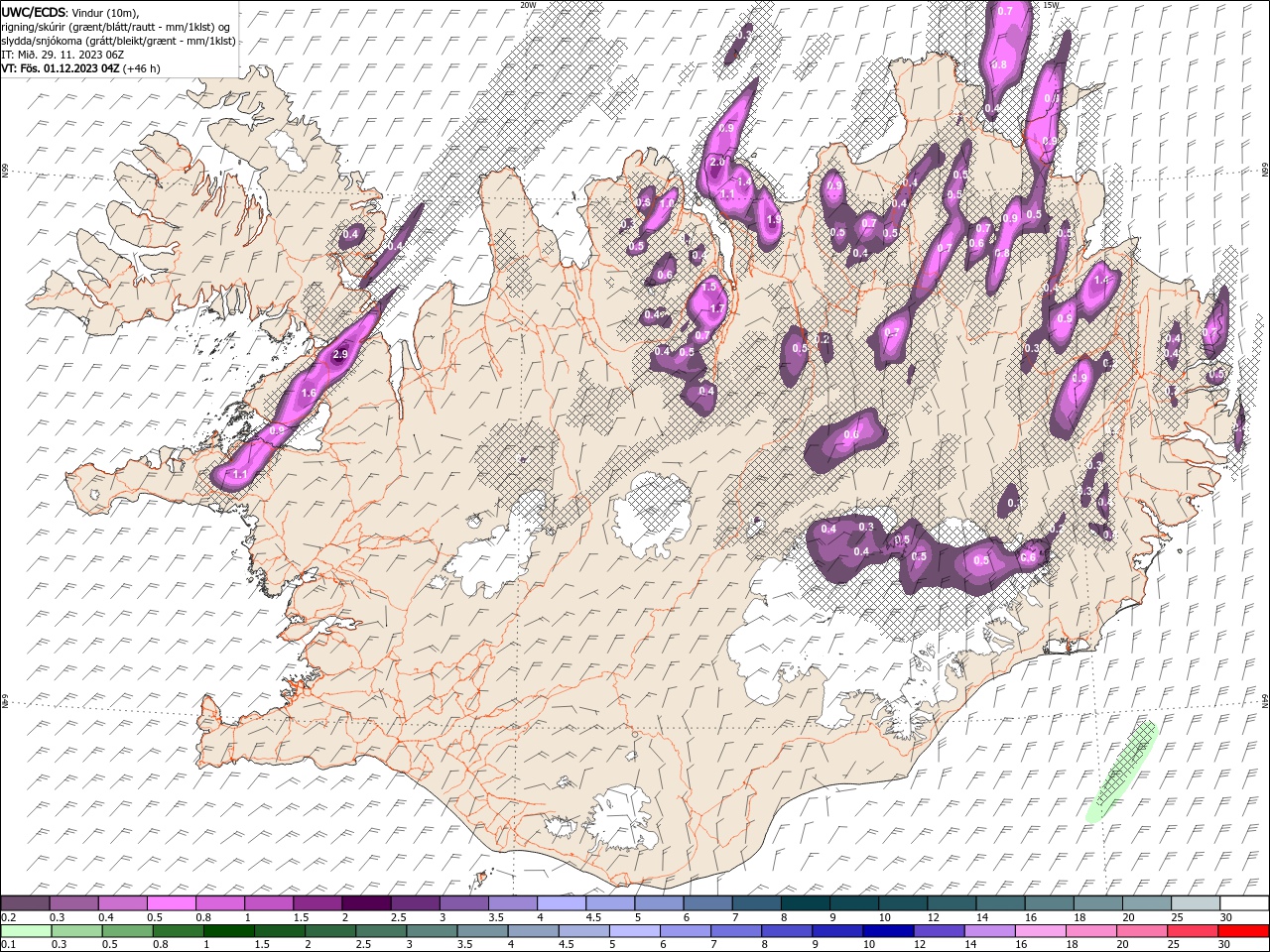Viewport: 1270px width, 952px height.
Task: Click the 2.0 snowfall value label
Action: pyautogui.click(x=716, y=162)
